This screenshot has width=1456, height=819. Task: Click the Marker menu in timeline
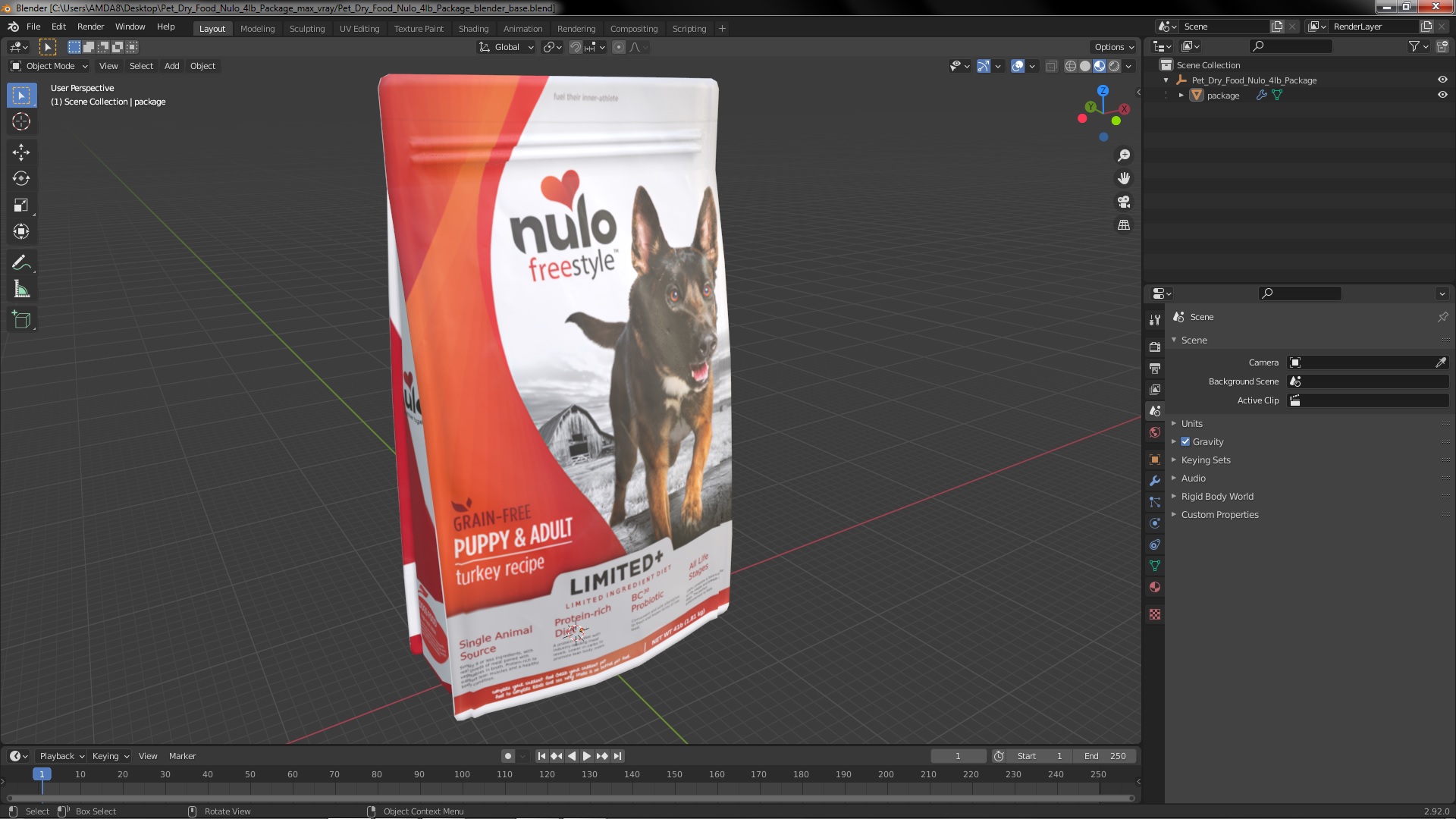tap(182, 756)
